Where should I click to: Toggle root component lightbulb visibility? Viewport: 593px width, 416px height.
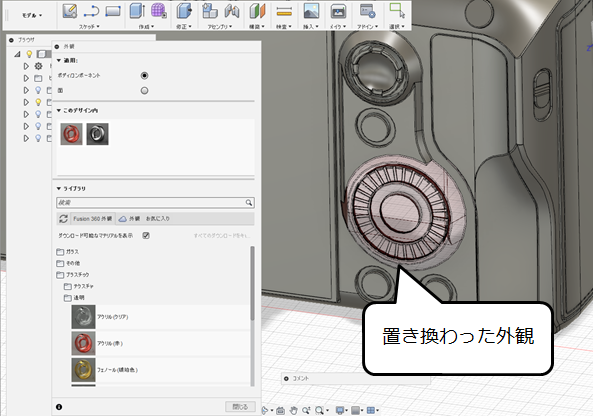29,54
